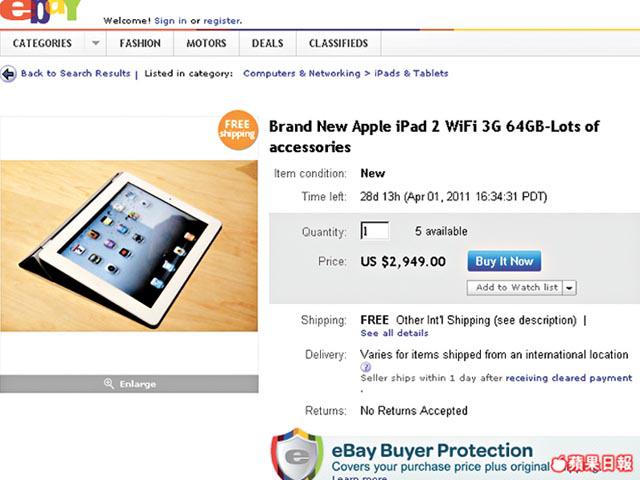
Task: Click the magnifier Enlarge icon
Action: pos(109,384)
